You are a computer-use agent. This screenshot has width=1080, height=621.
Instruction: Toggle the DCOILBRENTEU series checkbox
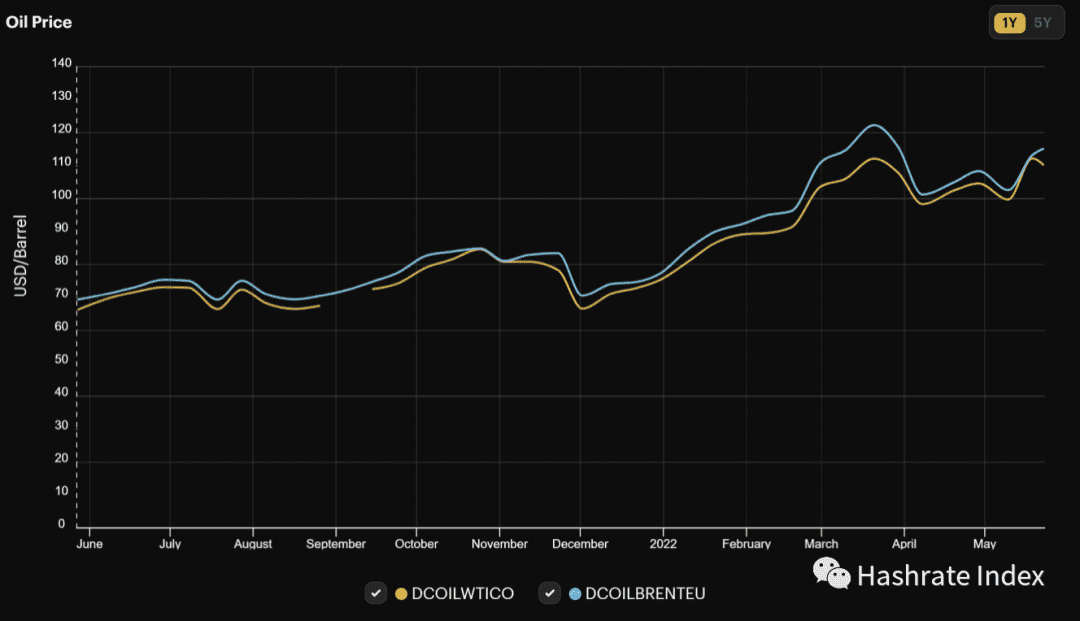click(x=550, y=593)
